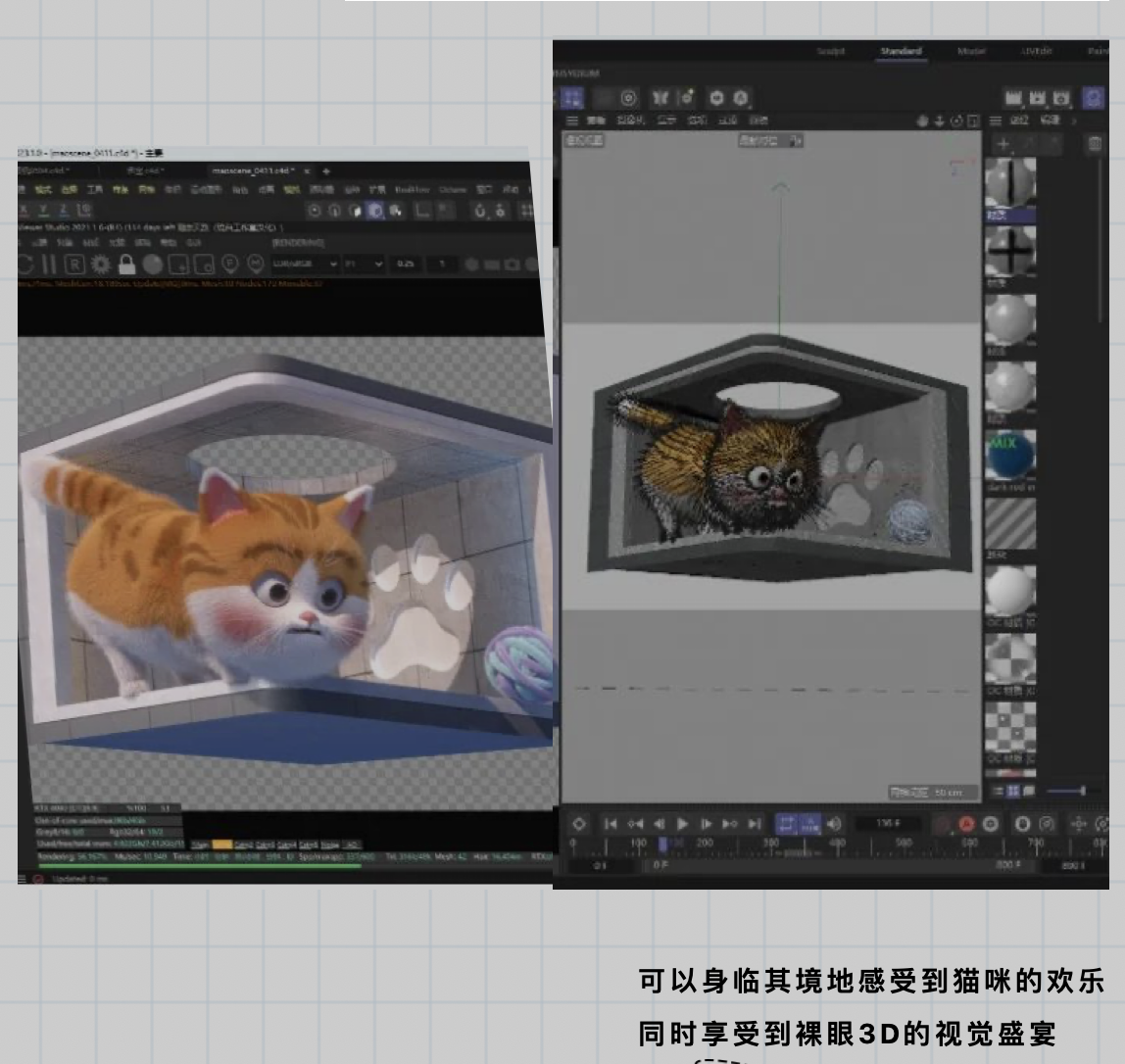The width and height of the screenshot is (1125, 1064).
Task: Open Render Settings clapperboard icon
Action: 1061,98
